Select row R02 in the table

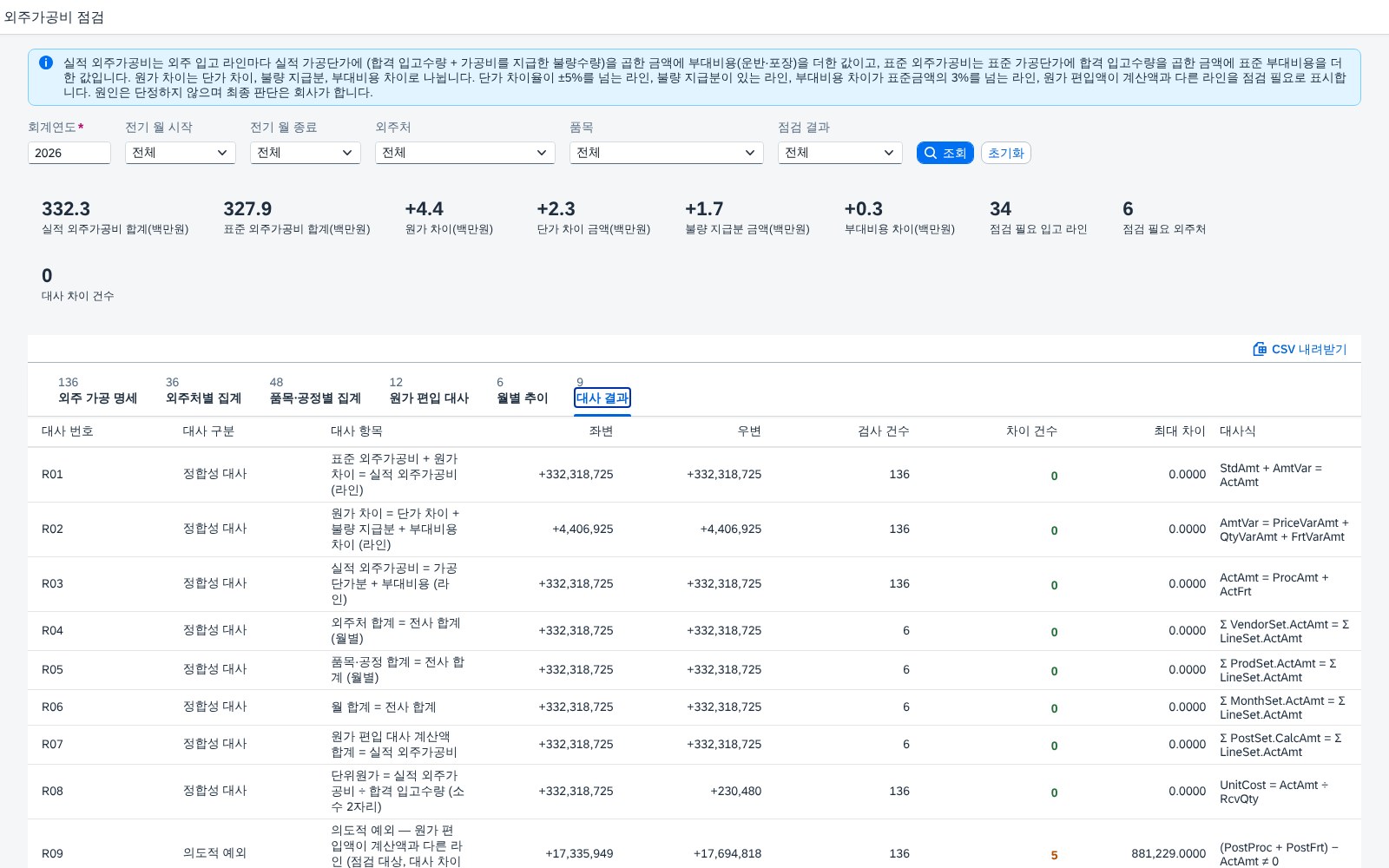[x=694, y=529]
